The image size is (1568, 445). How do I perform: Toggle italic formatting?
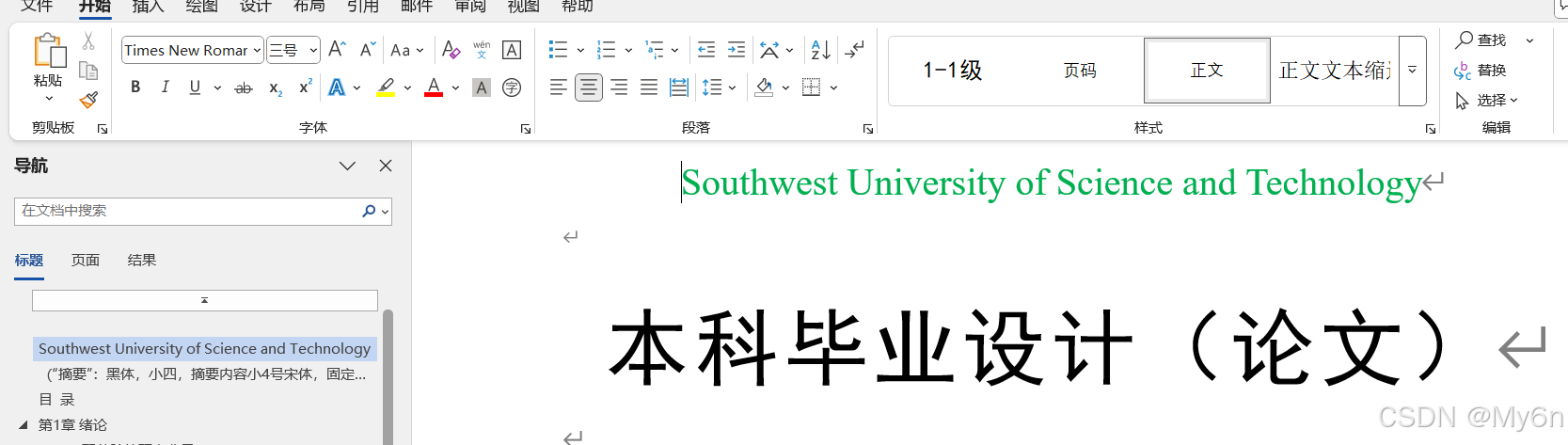pos(166,87)
